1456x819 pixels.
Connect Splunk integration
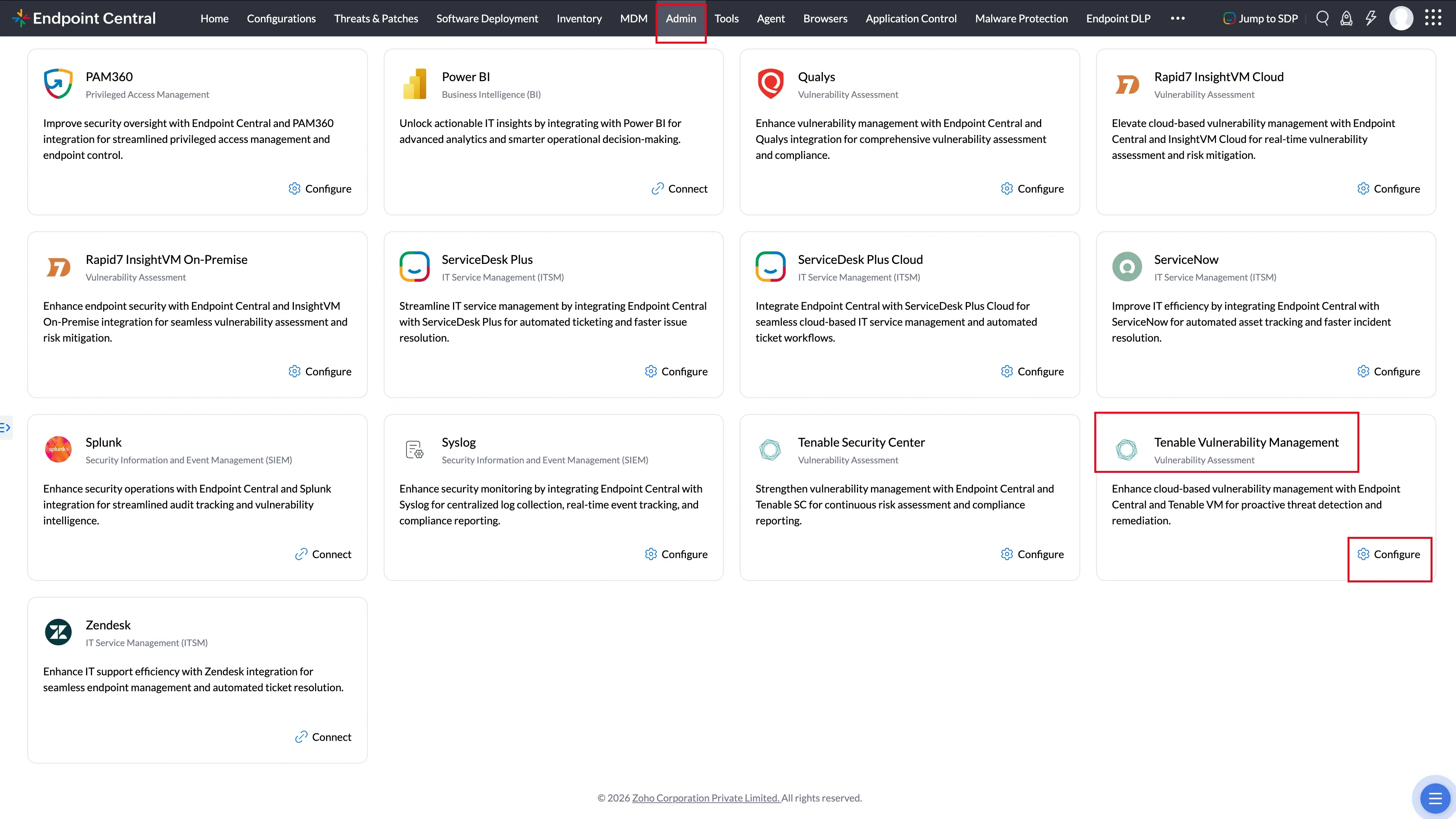click(323, 554)
